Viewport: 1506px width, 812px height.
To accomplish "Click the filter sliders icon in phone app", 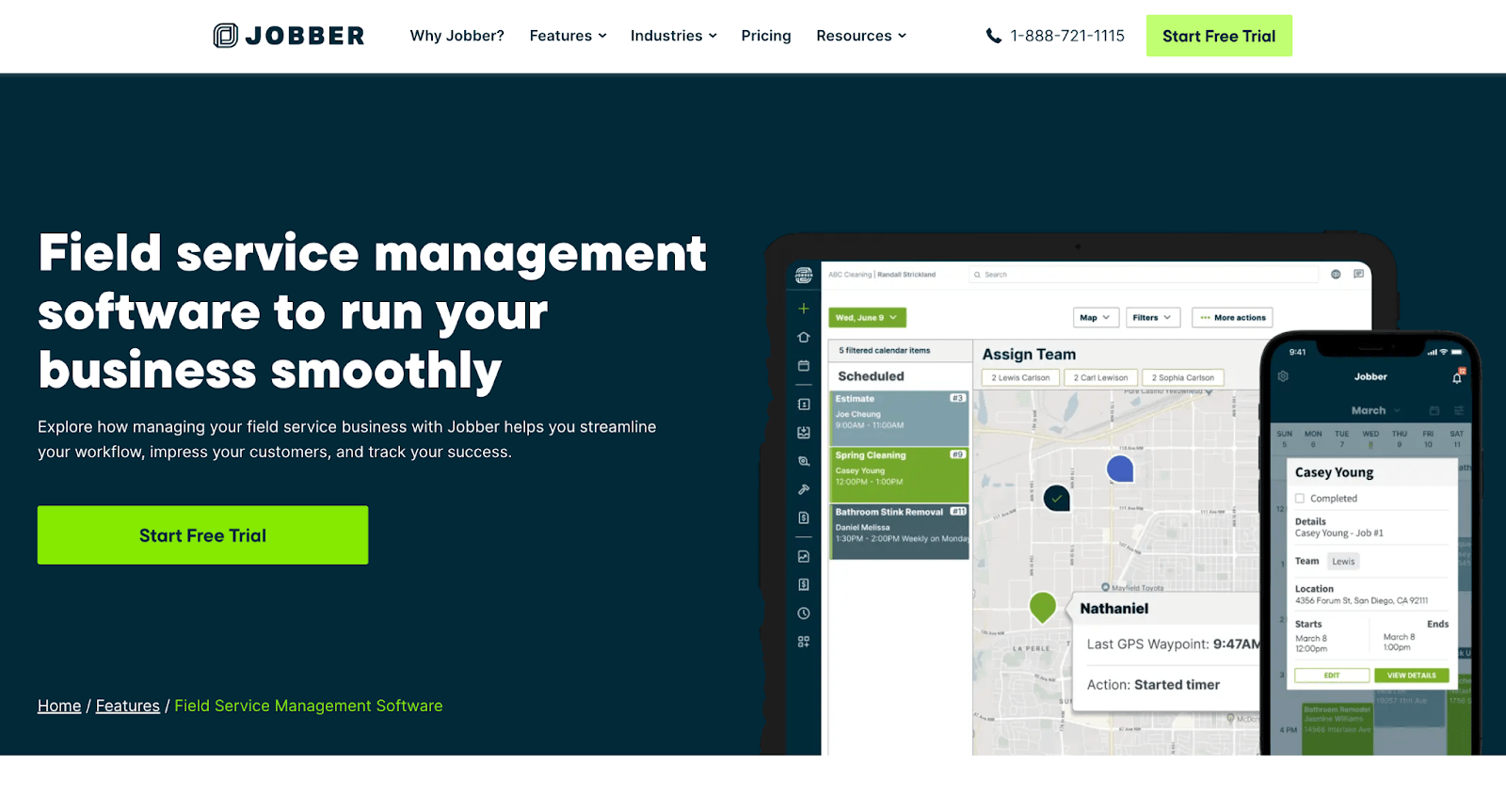I will [x=1458, y=410].
